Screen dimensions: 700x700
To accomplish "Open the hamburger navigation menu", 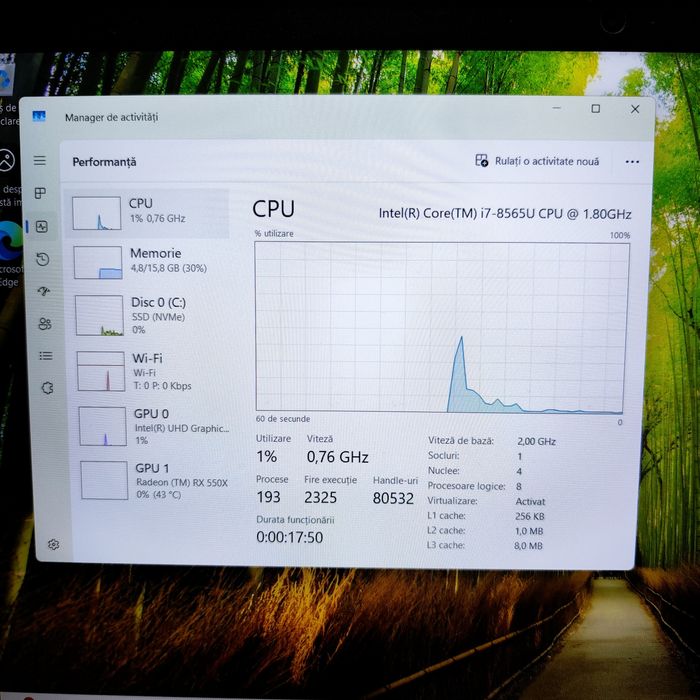I will pos(40,160).
